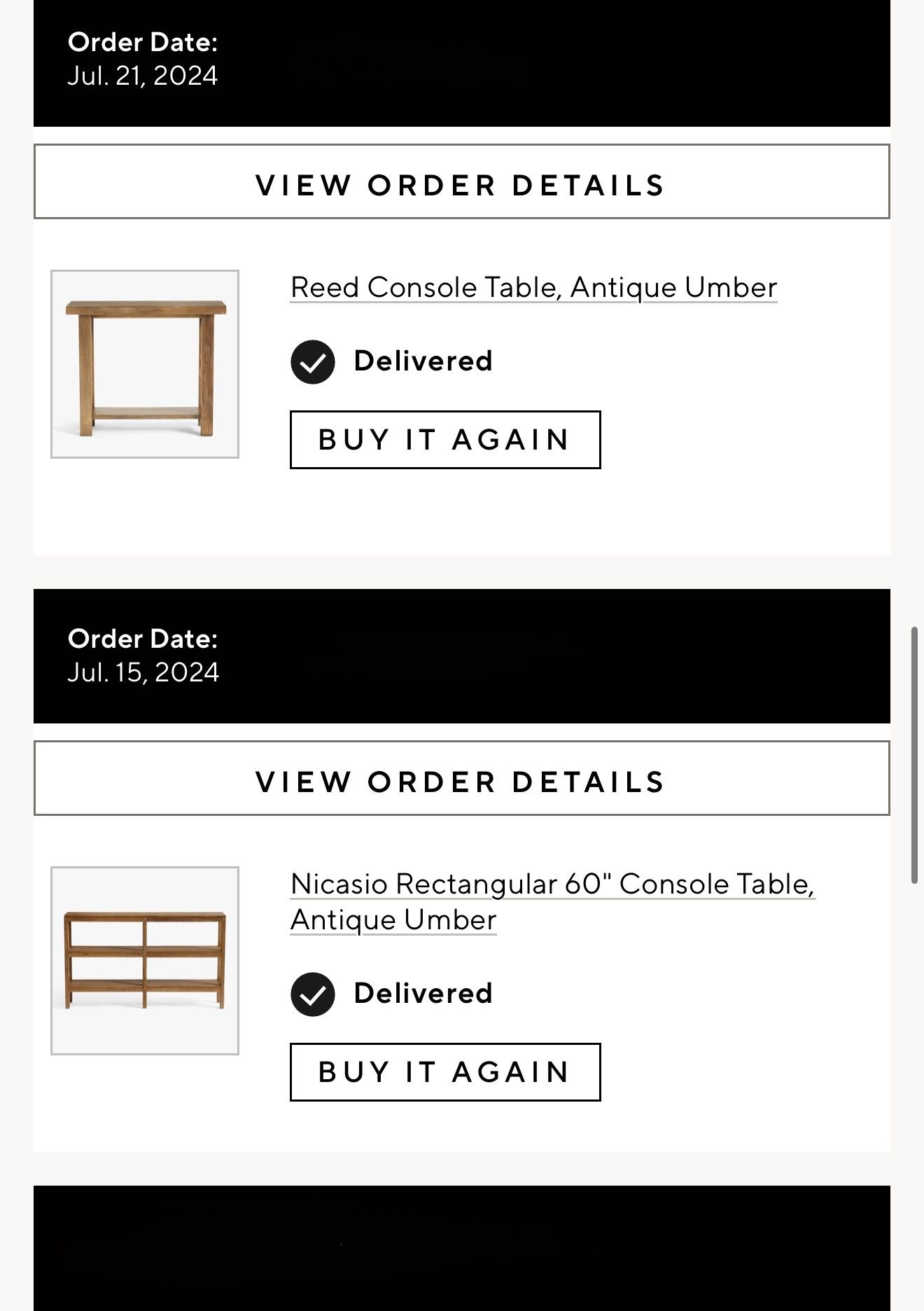Click the Order Date label above Jul. 15
The width and height of the screenshot is (924, 1311).
tap(142, 639)
